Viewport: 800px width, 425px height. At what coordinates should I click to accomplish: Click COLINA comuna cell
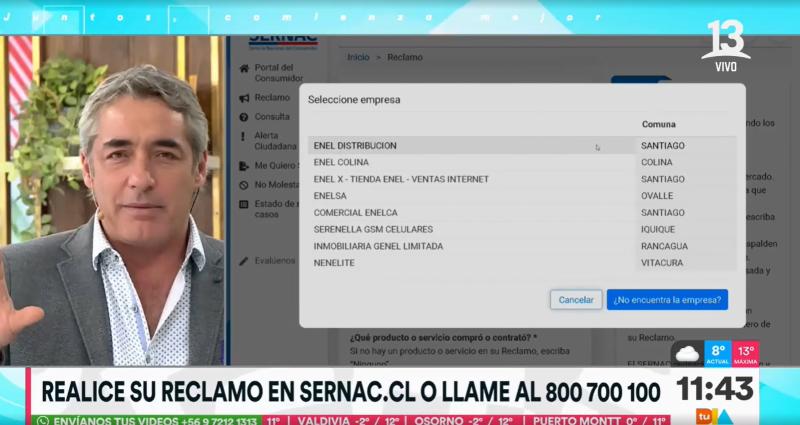coord(657,162)
